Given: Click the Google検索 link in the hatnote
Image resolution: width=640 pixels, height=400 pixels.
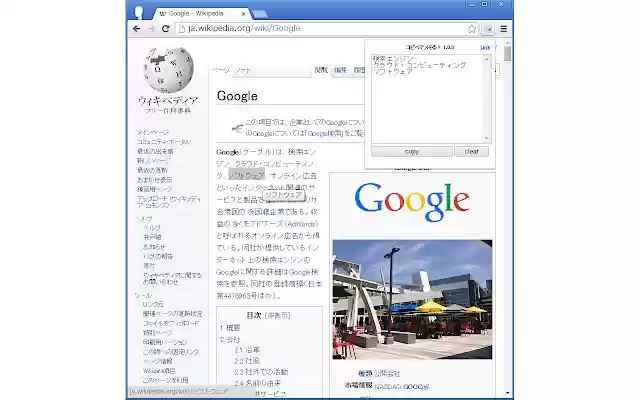Looking at the screenshot, I should [x=325, y=133].
